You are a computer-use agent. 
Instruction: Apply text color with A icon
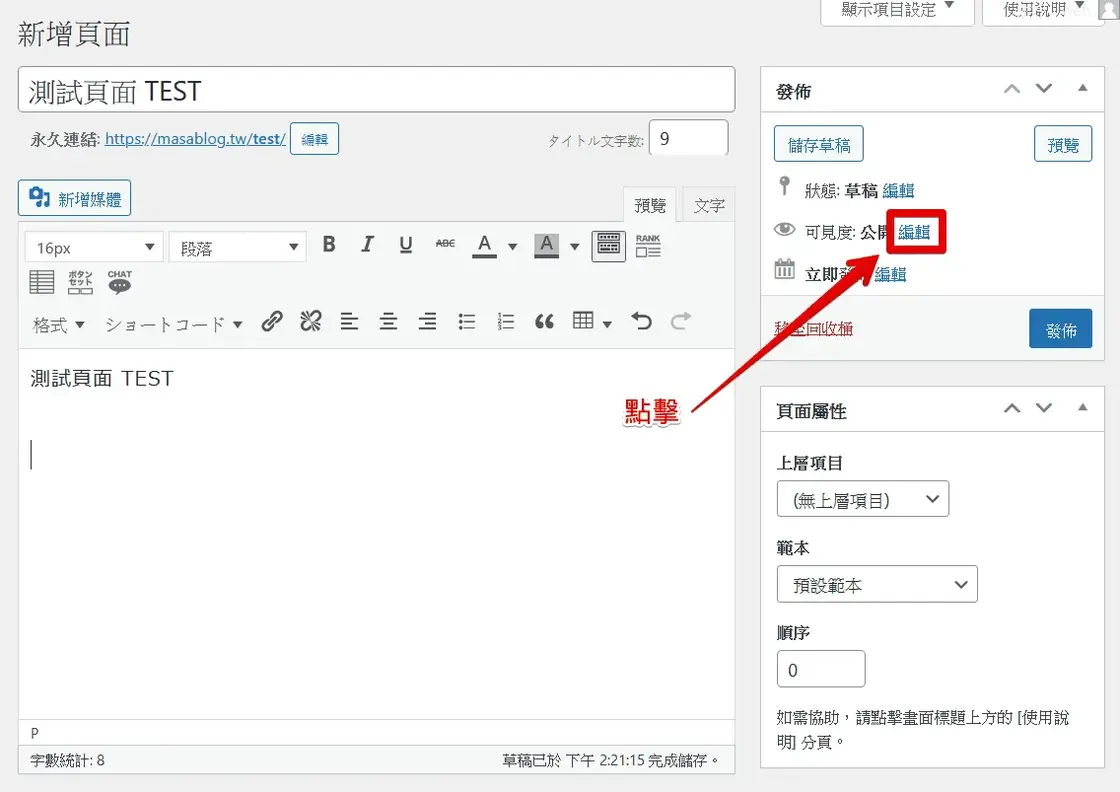point(484,245)
